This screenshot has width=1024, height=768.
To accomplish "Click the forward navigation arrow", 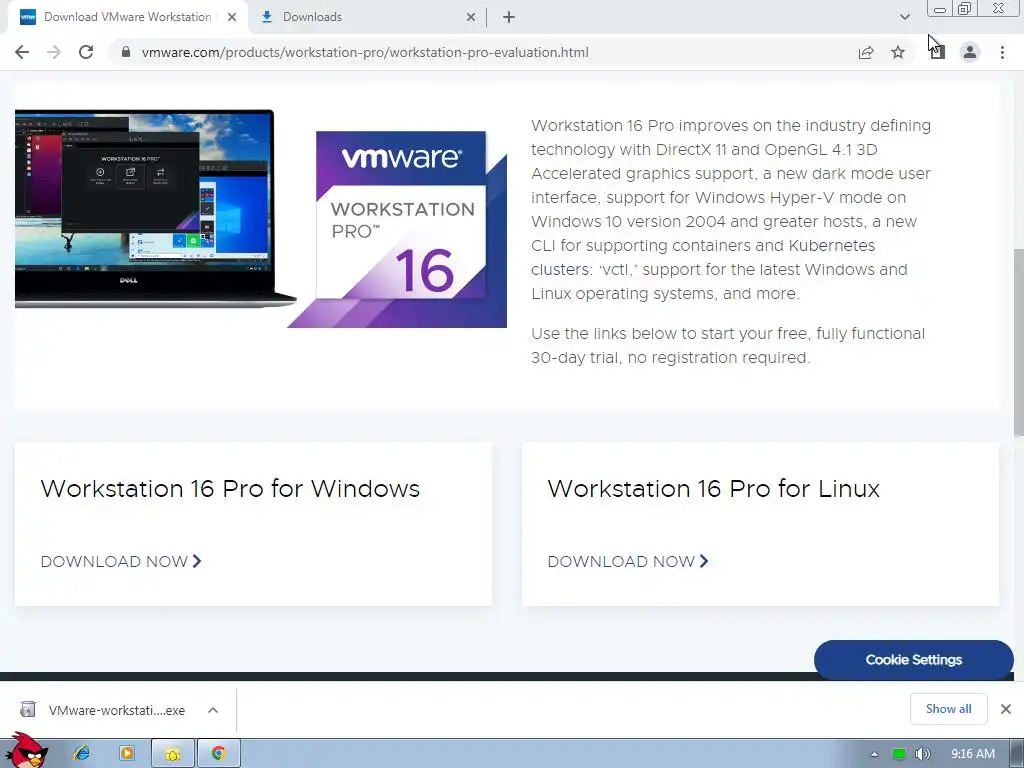I will 54,52.
